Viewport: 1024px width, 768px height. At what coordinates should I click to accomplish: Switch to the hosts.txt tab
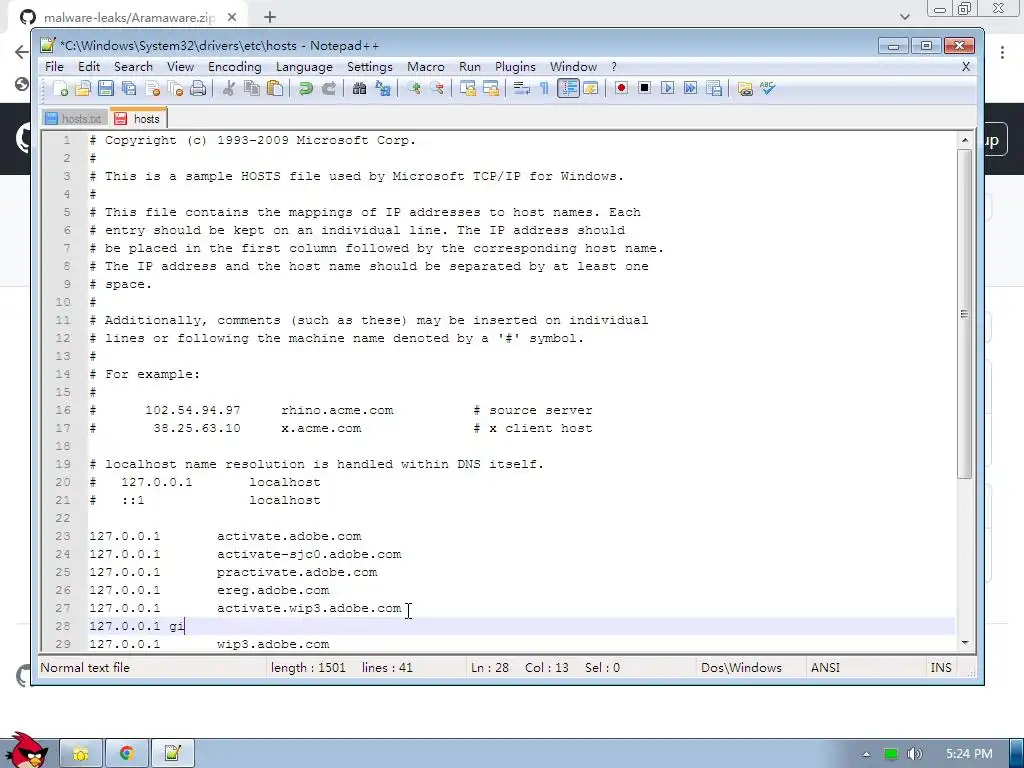click(x=74, y=119)
